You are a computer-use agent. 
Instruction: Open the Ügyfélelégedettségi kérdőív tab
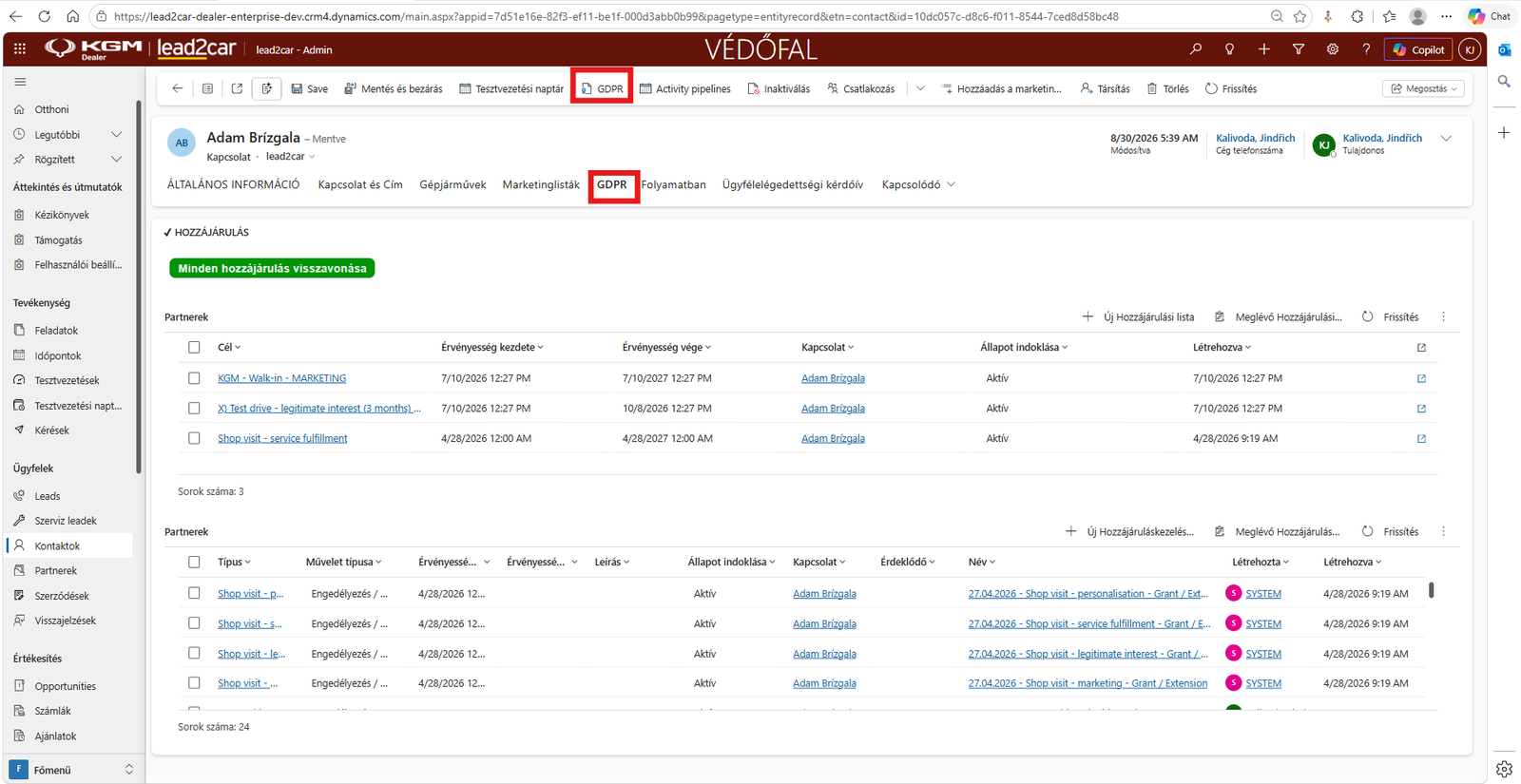793,184
